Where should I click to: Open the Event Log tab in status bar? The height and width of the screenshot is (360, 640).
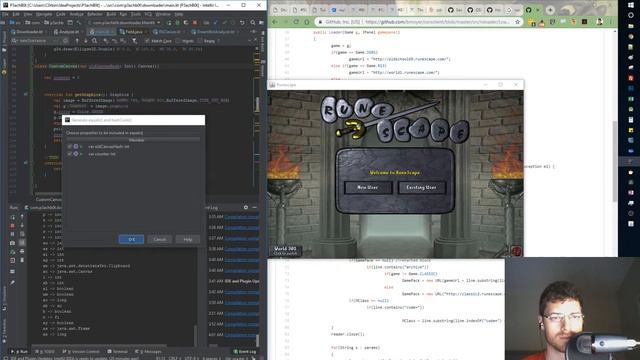(x=245, y=351)
